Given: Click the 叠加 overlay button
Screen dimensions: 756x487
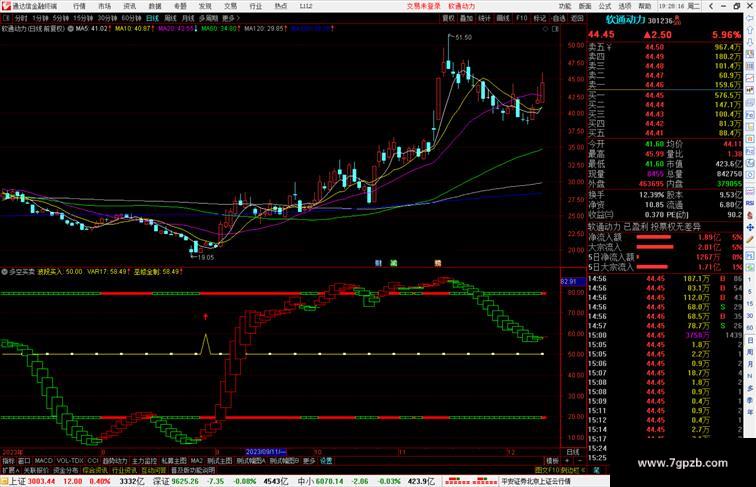Looking at the screenshot, I should [466, 18].
